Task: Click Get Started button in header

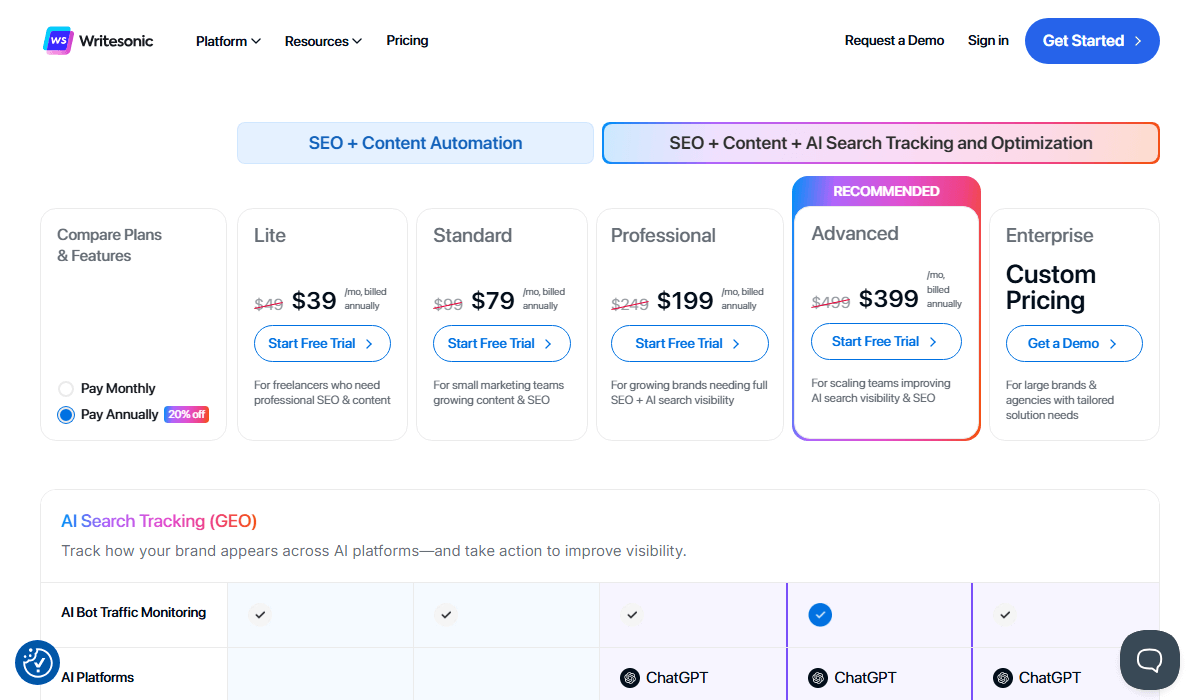Action: point(1091,41)
